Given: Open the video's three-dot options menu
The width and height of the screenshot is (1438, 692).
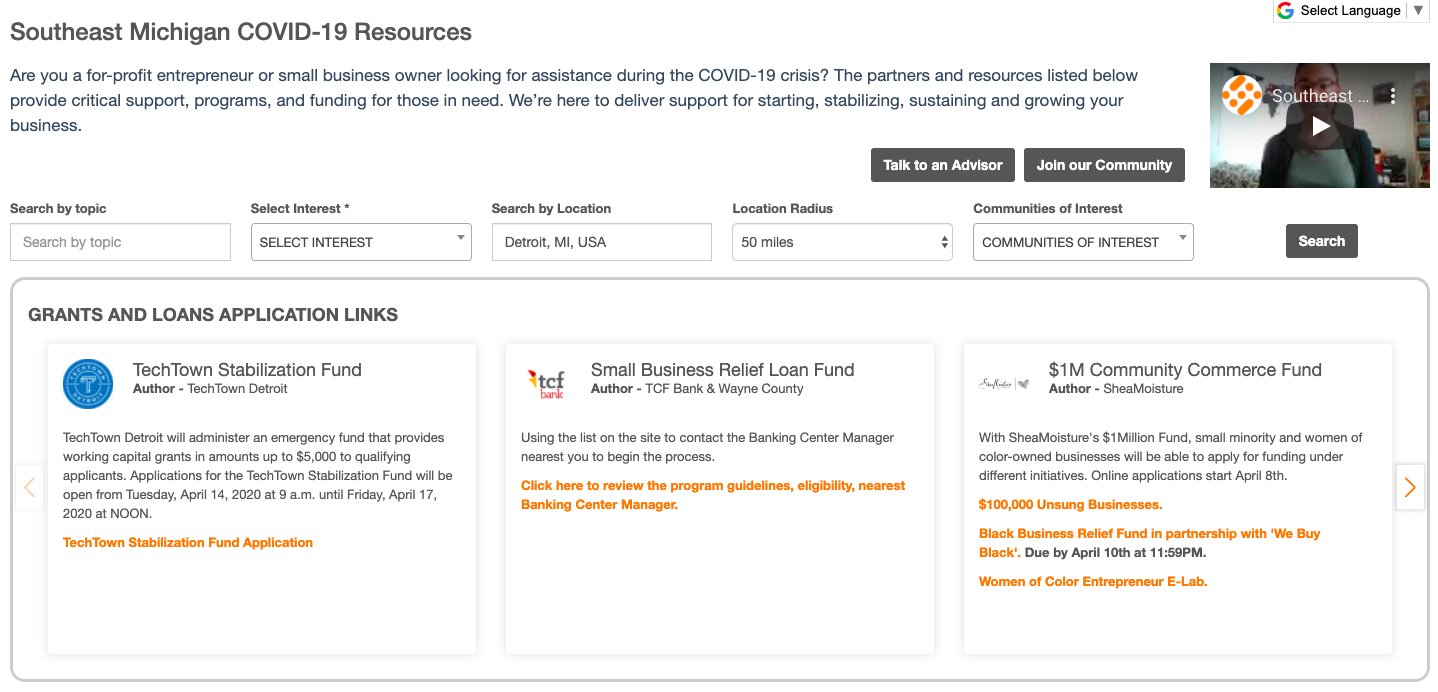Looking at the screenshot, I should [x=1393, y=96].
